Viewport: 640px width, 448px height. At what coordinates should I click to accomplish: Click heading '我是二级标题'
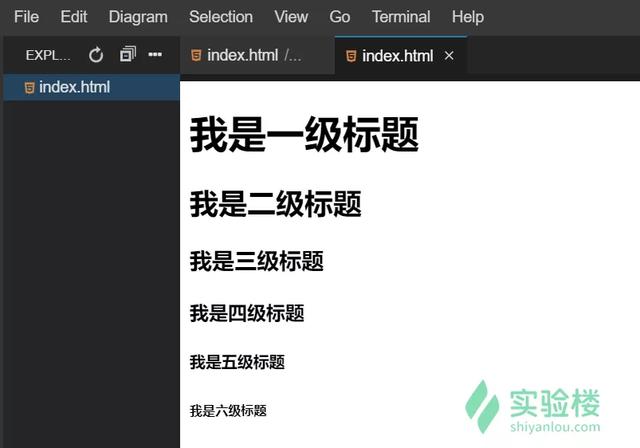click(276, 204)
